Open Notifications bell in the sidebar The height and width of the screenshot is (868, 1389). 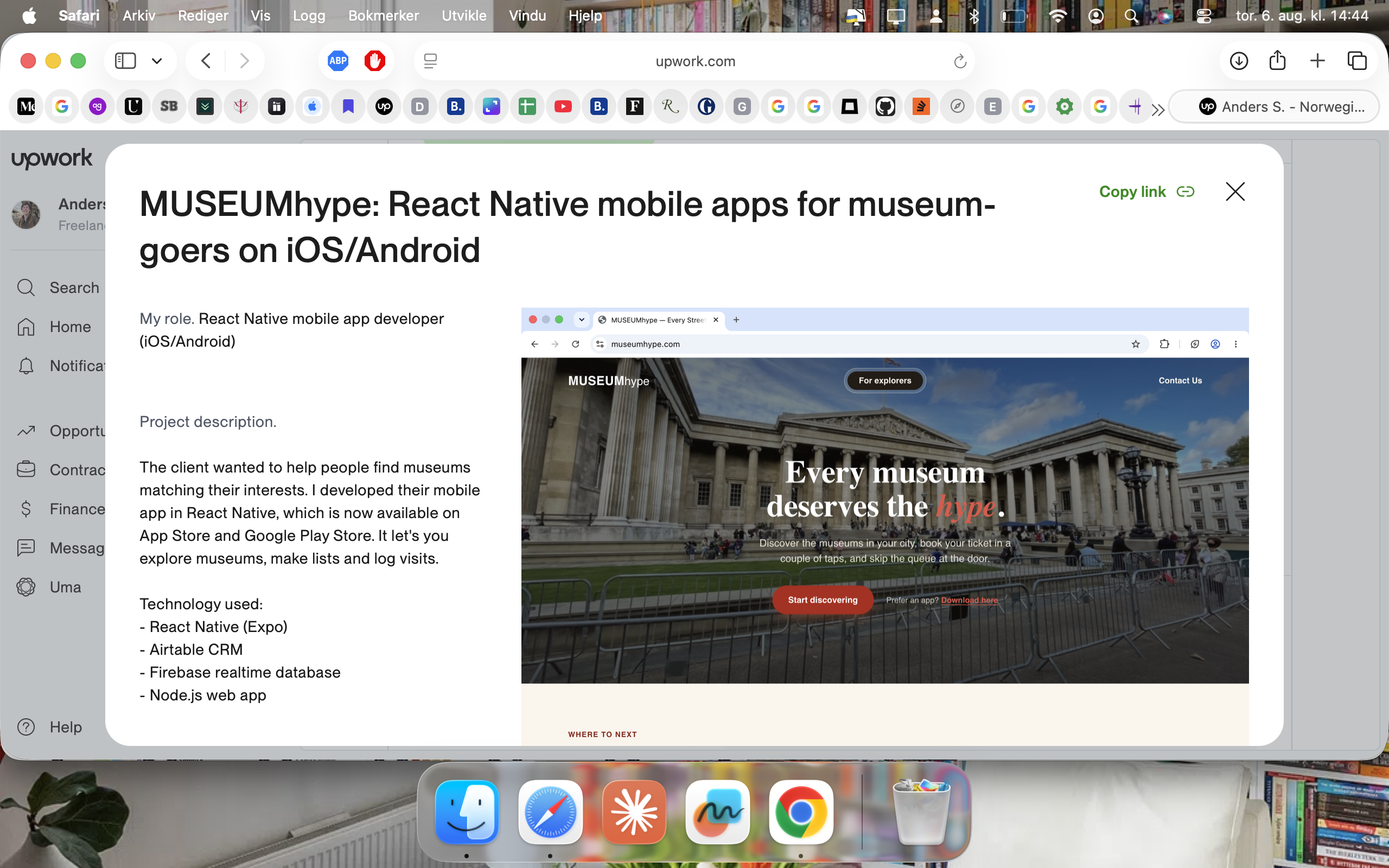[x=27, y=366]
